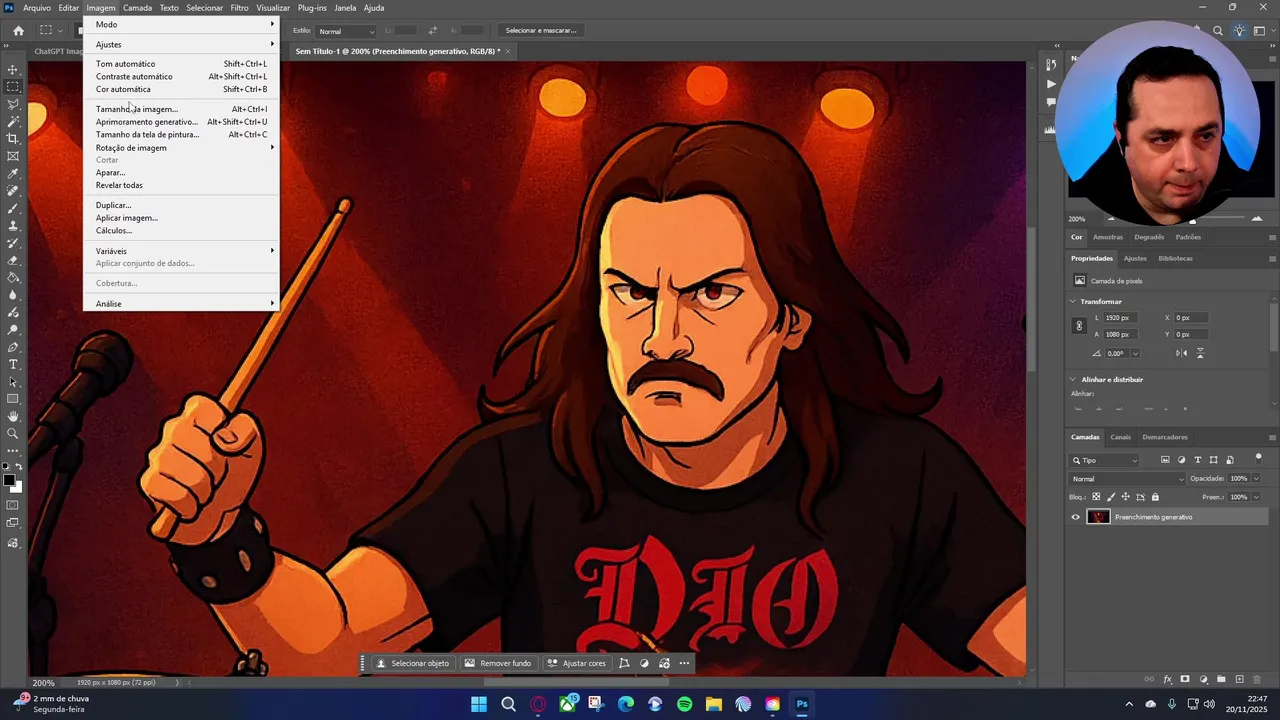Create a new layer group
1280x720 pixels.
1222,679
